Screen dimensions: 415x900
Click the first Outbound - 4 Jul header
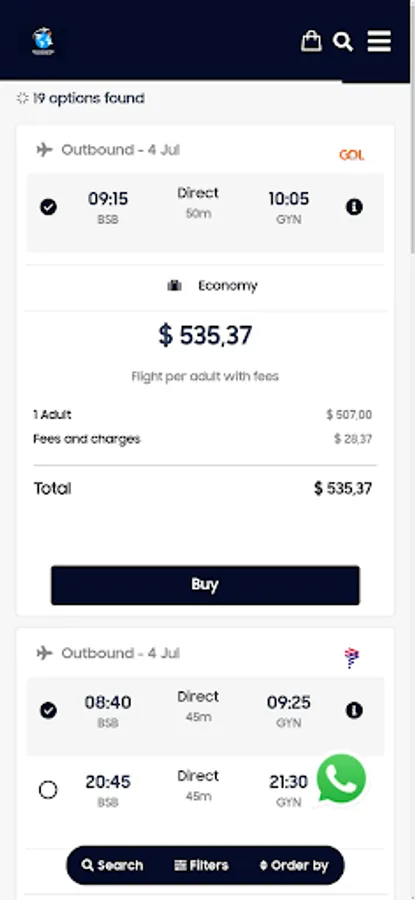pyautogui.click(x=121, y=150)
